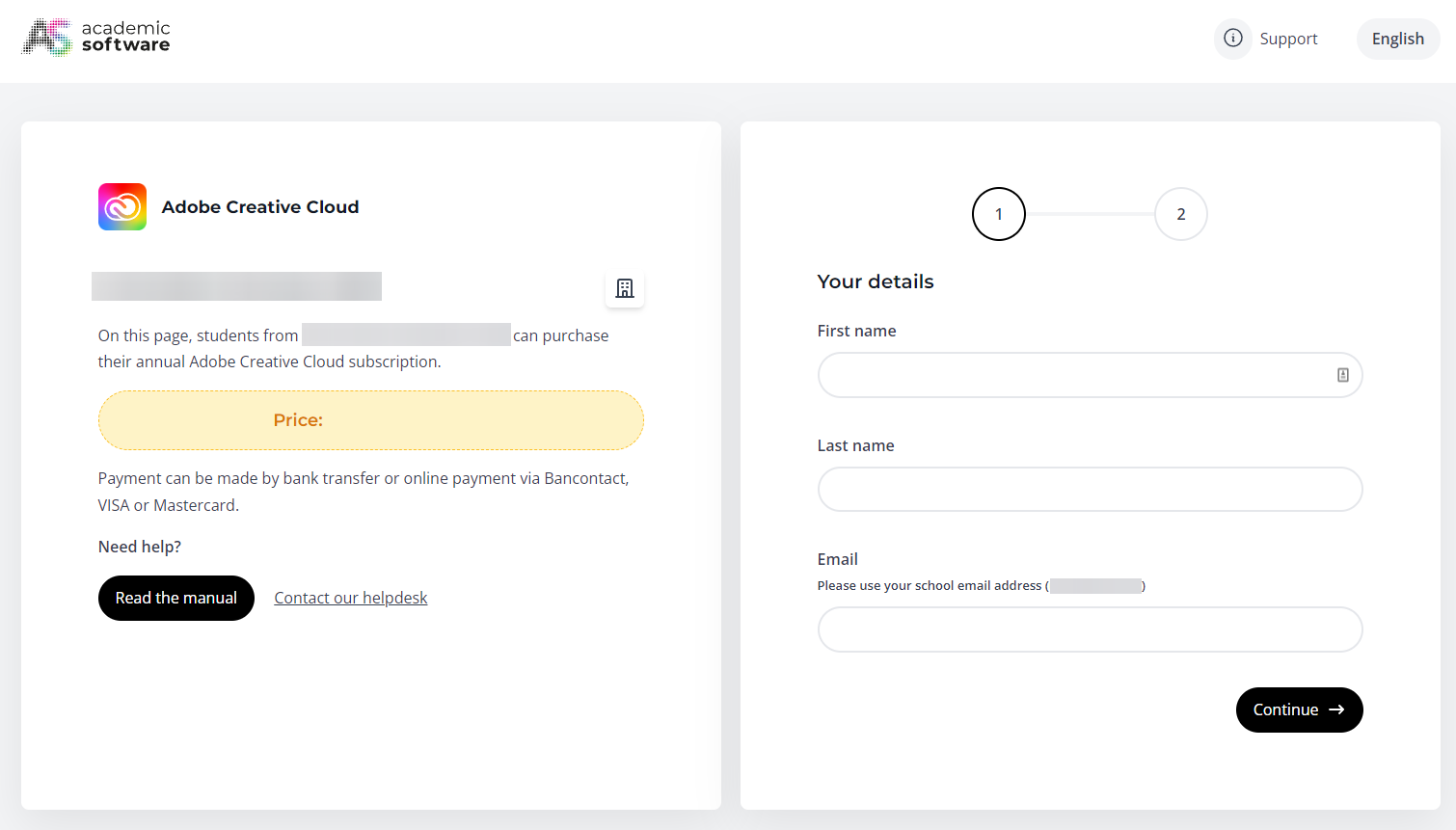Click the institution building icon
The height and width of the screenshot is (830, 1456).
tap(625, 288)
